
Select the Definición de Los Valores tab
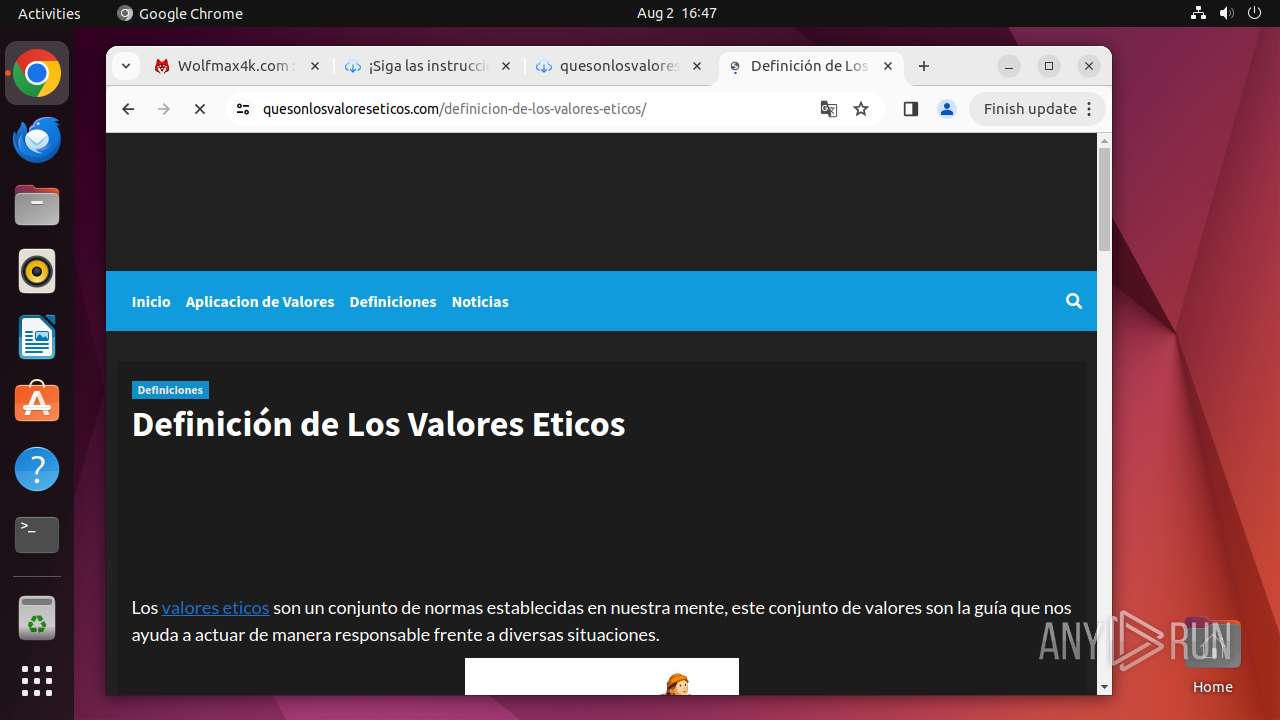810,66
